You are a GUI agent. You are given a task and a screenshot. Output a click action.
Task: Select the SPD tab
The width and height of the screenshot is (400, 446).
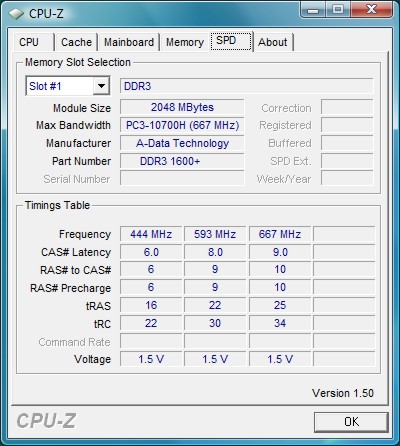(231, 41)
